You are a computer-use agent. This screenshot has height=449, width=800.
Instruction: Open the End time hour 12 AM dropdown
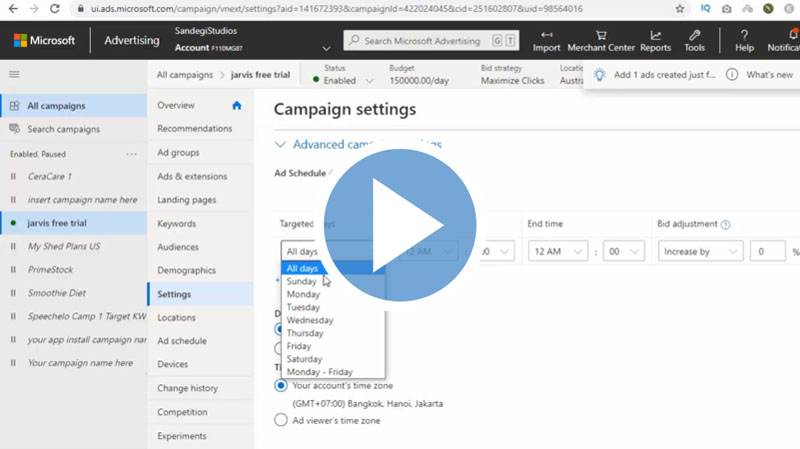558,251
